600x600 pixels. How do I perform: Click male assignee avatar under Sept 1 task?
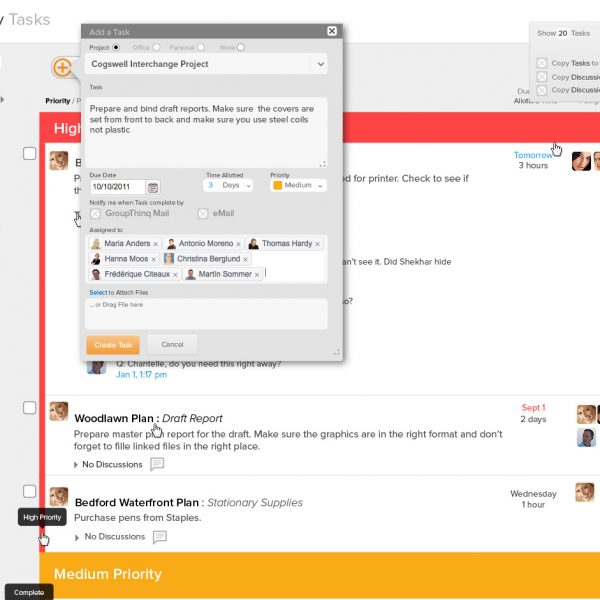(x=586, y=438)
